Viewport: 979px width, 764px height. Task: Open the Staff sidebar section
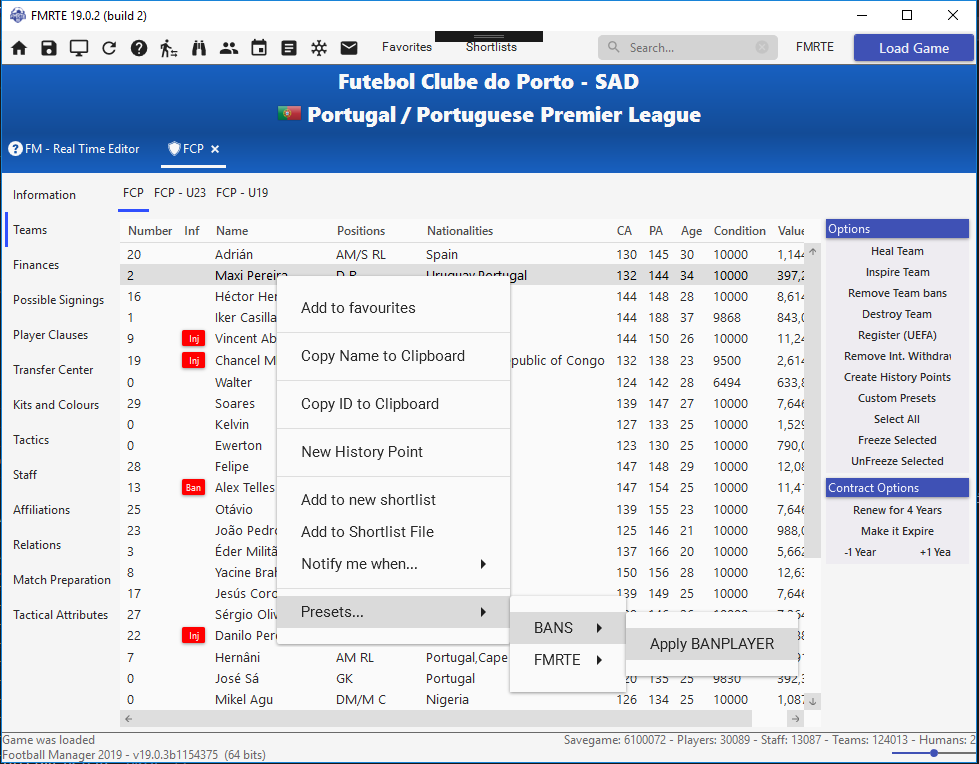click(25, 474)
